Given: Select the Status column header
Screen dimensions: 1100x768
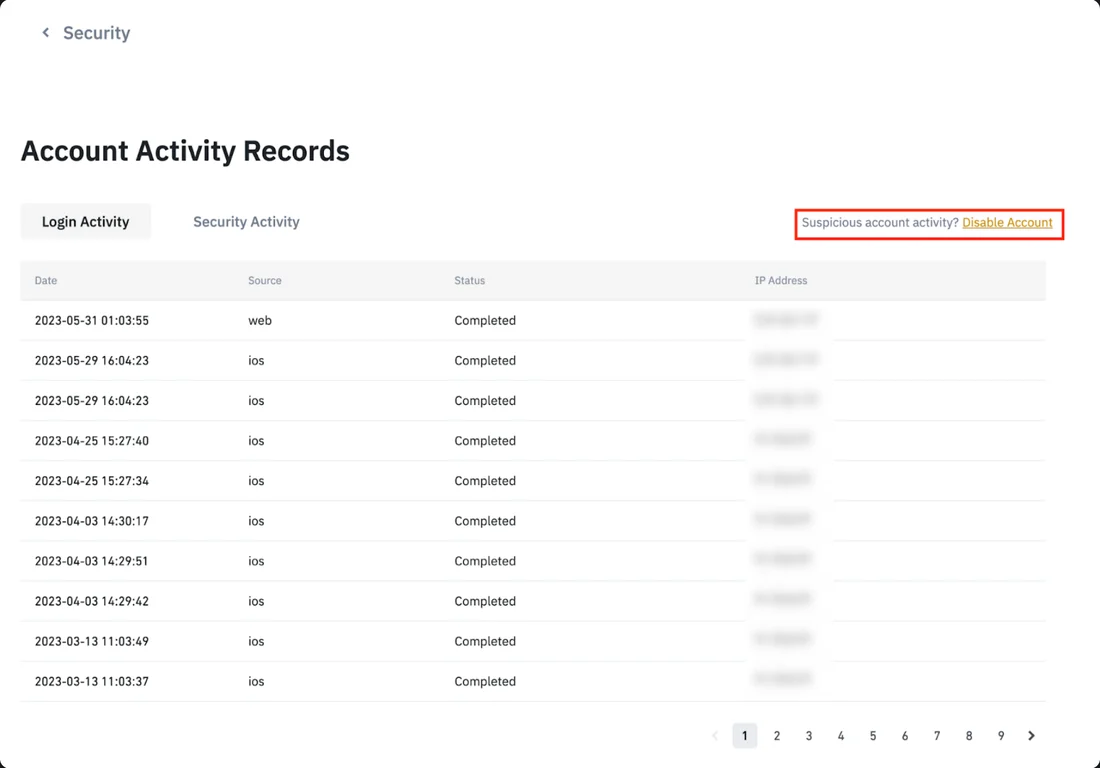Looking at the screenshot, I should 469,281.
